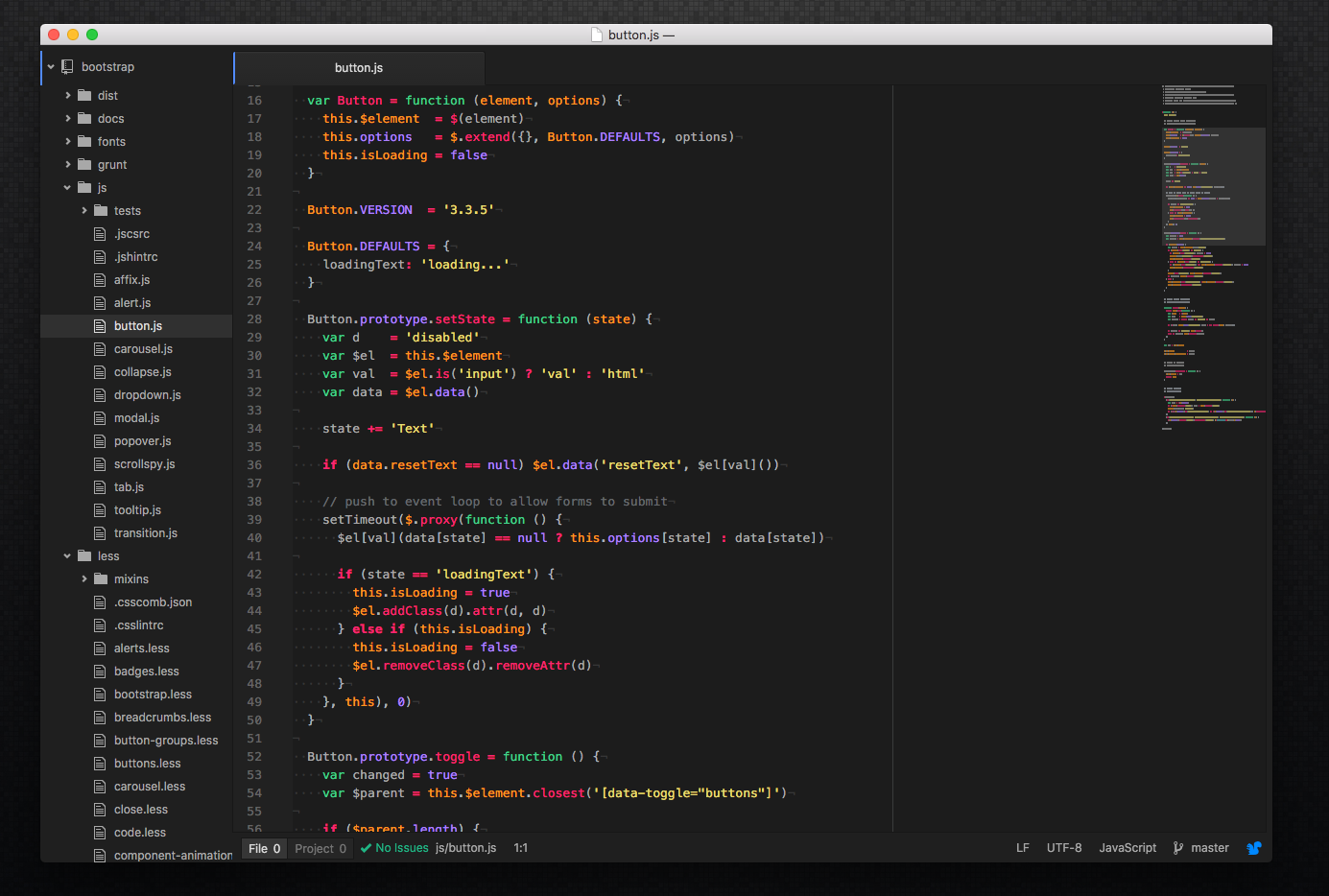Image resolution: width=1329 pixels, height=896 pixels.
Task: Click the .jshintrc file icon
Action: [100, 257]
